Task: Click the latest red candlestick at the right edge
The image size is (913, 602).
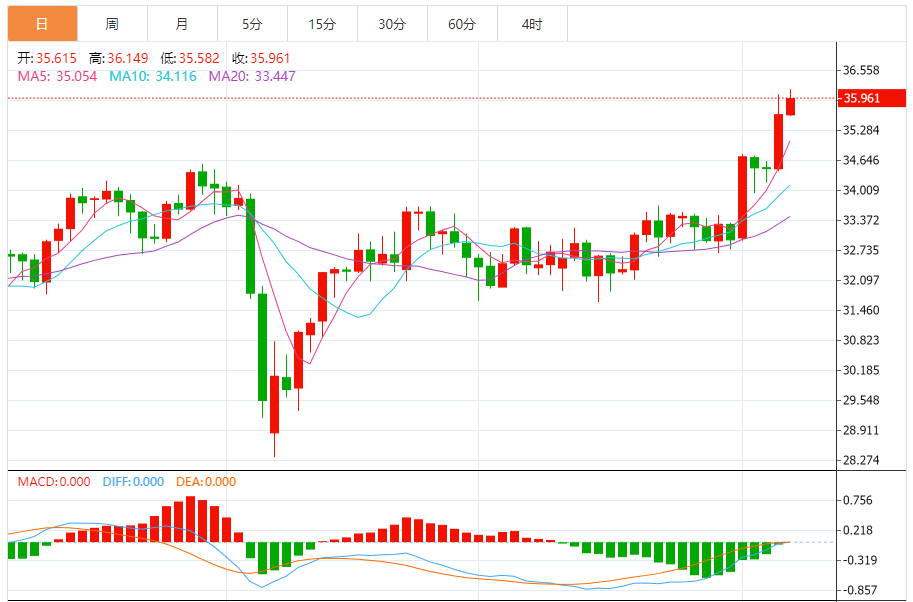Action: coord(790,106)
